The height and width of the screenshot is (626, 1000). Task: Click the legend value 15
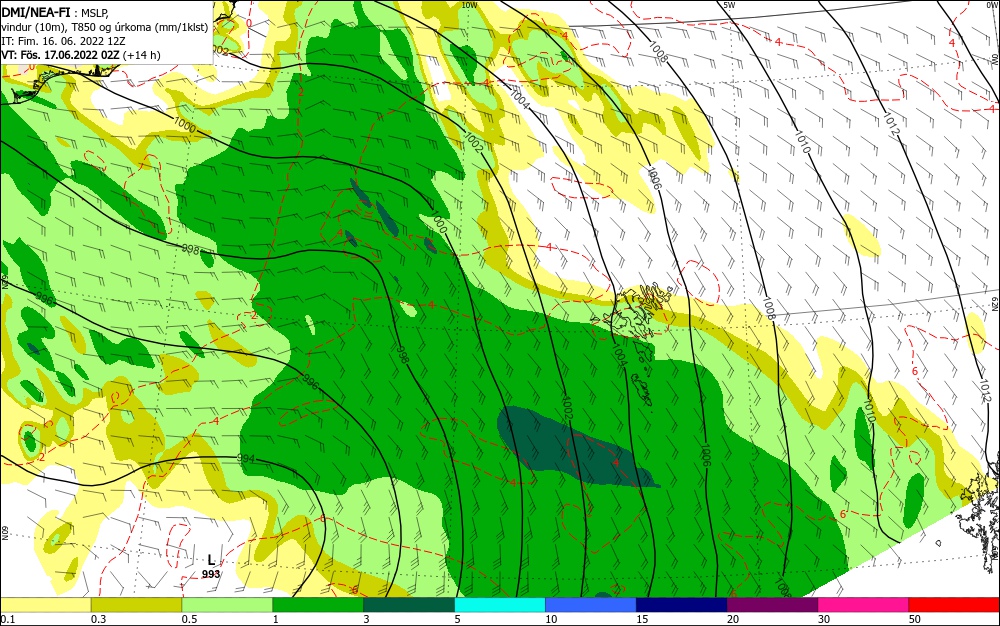pyautogui.click(x=642, y=619)
